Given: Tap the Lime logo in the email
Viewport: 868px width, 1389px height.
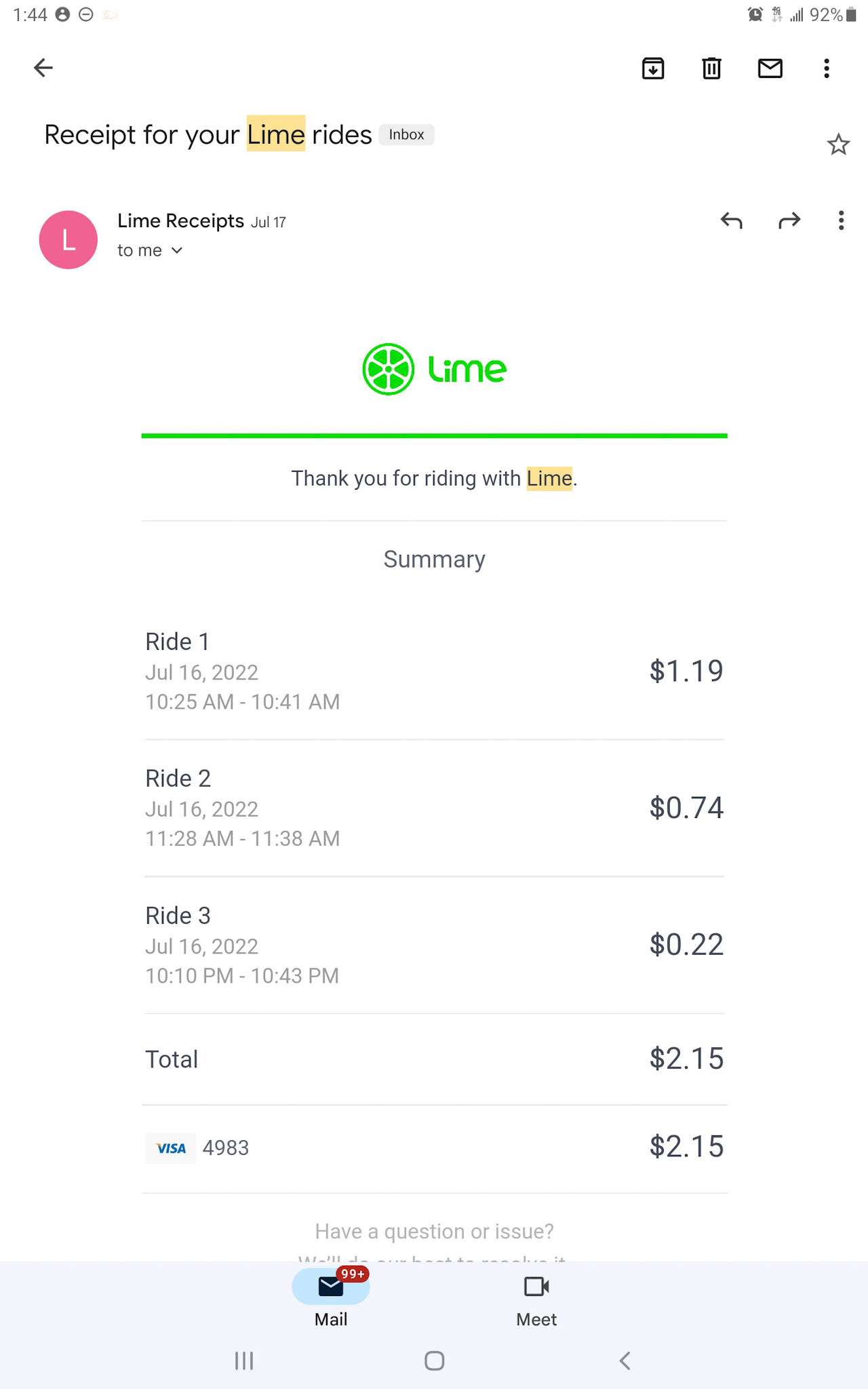Looking at the screenshot, I should coord(434,369).
